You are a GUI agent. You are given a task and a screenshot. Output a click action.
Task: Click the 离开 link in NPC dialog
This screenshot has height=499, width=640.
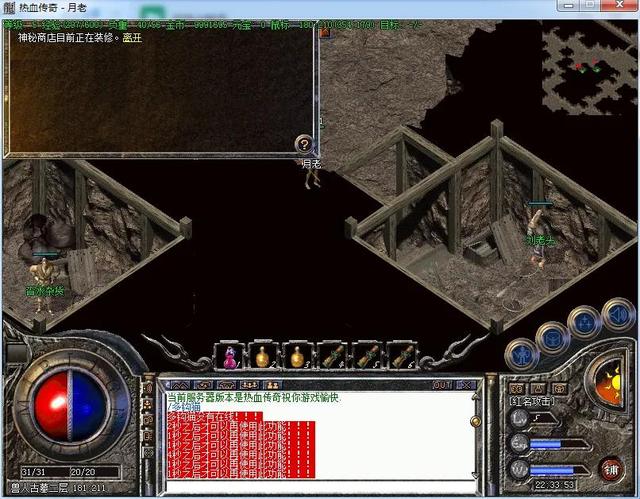pos(132,38)
